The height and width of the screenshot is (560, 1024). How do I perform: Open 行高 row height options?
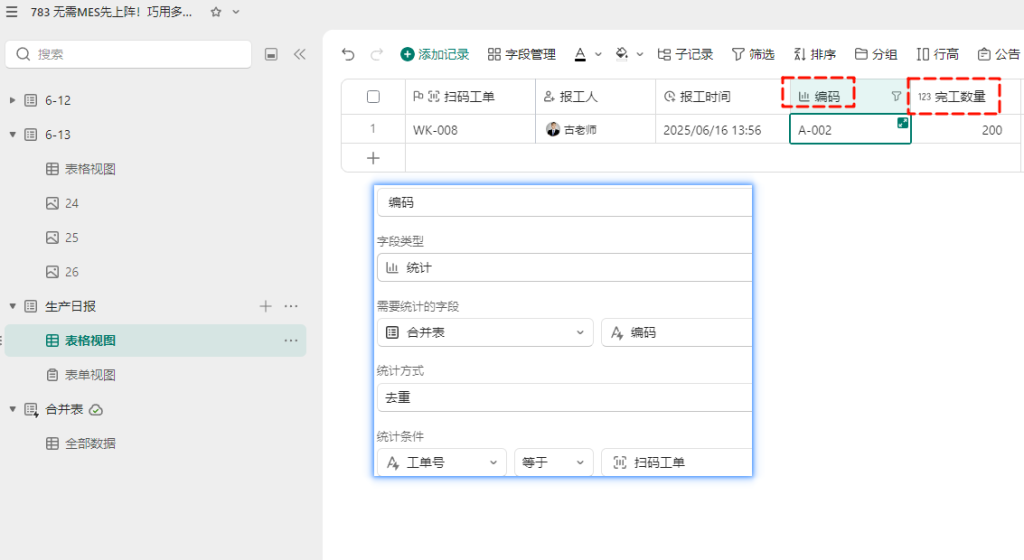pos(937,54)
